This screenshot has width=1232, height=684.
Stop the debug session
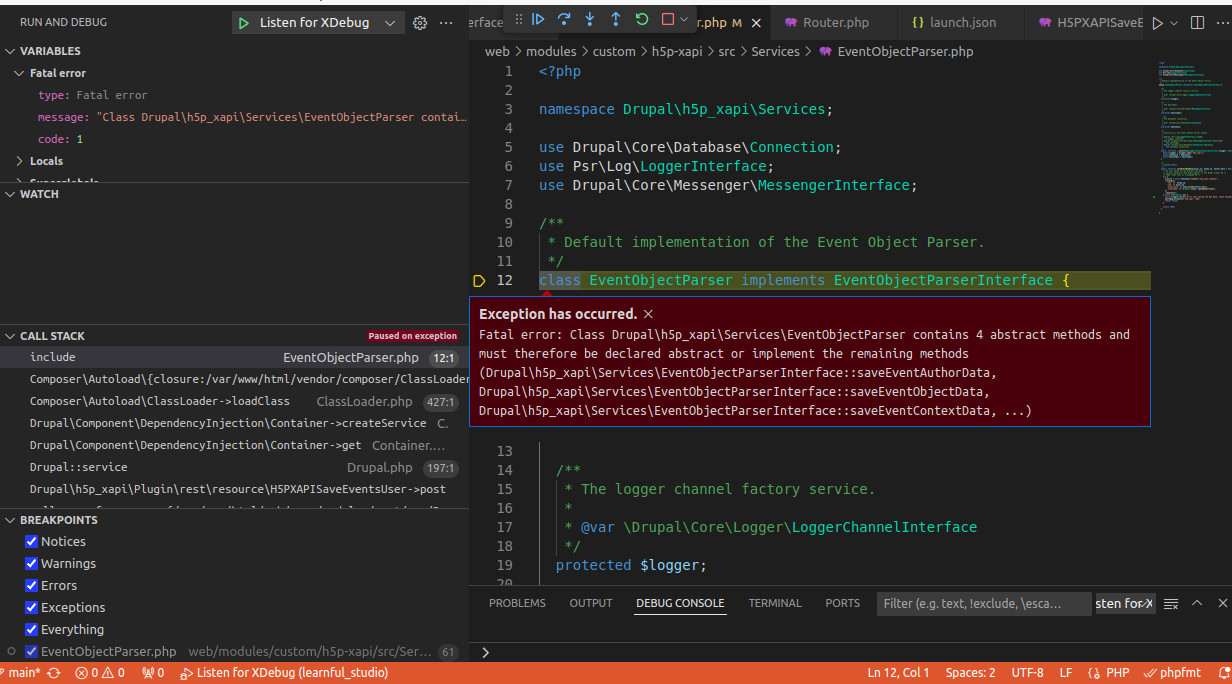(668, 19)
